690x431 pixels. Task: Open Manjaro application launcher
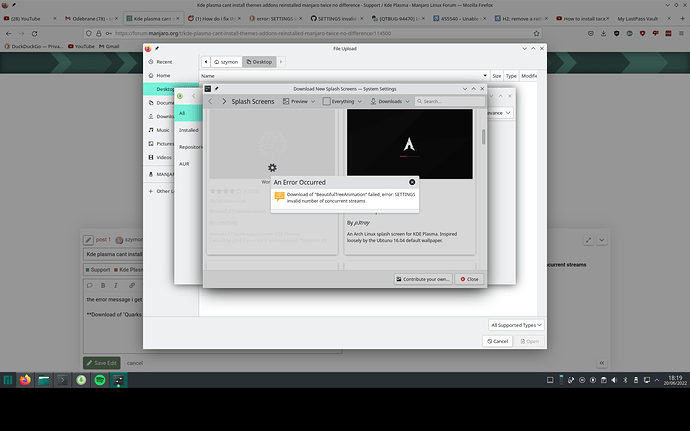[8, 380]
